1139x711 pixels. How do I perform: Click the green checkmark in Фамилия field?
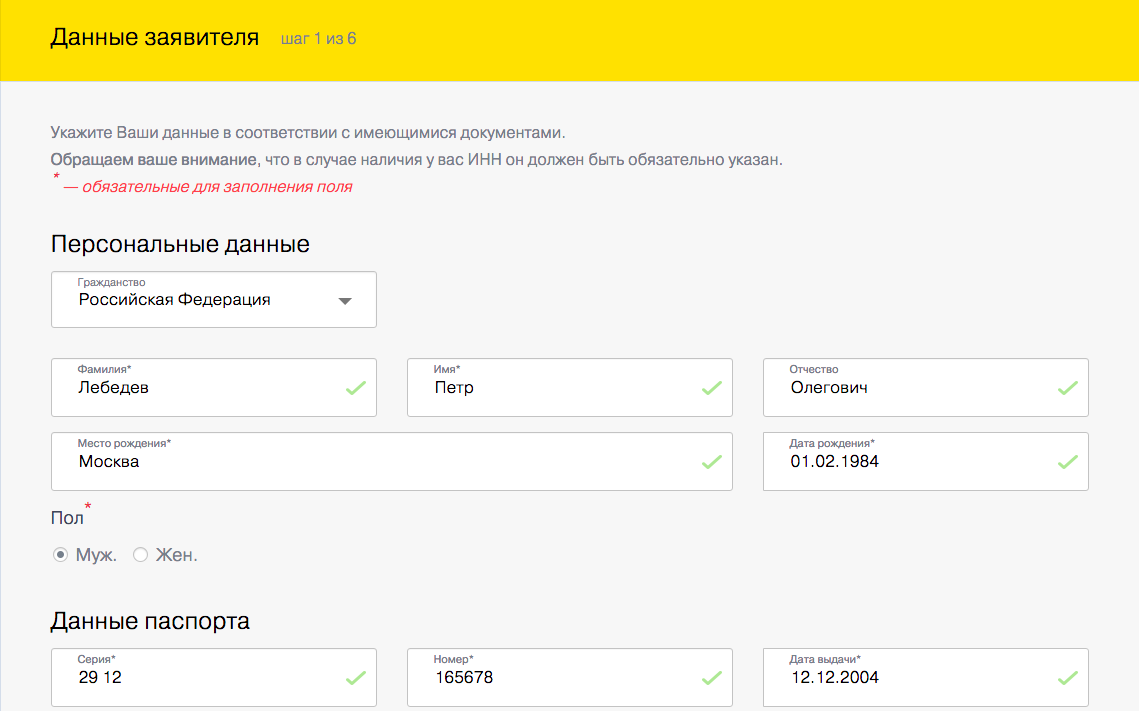point(355,388)
